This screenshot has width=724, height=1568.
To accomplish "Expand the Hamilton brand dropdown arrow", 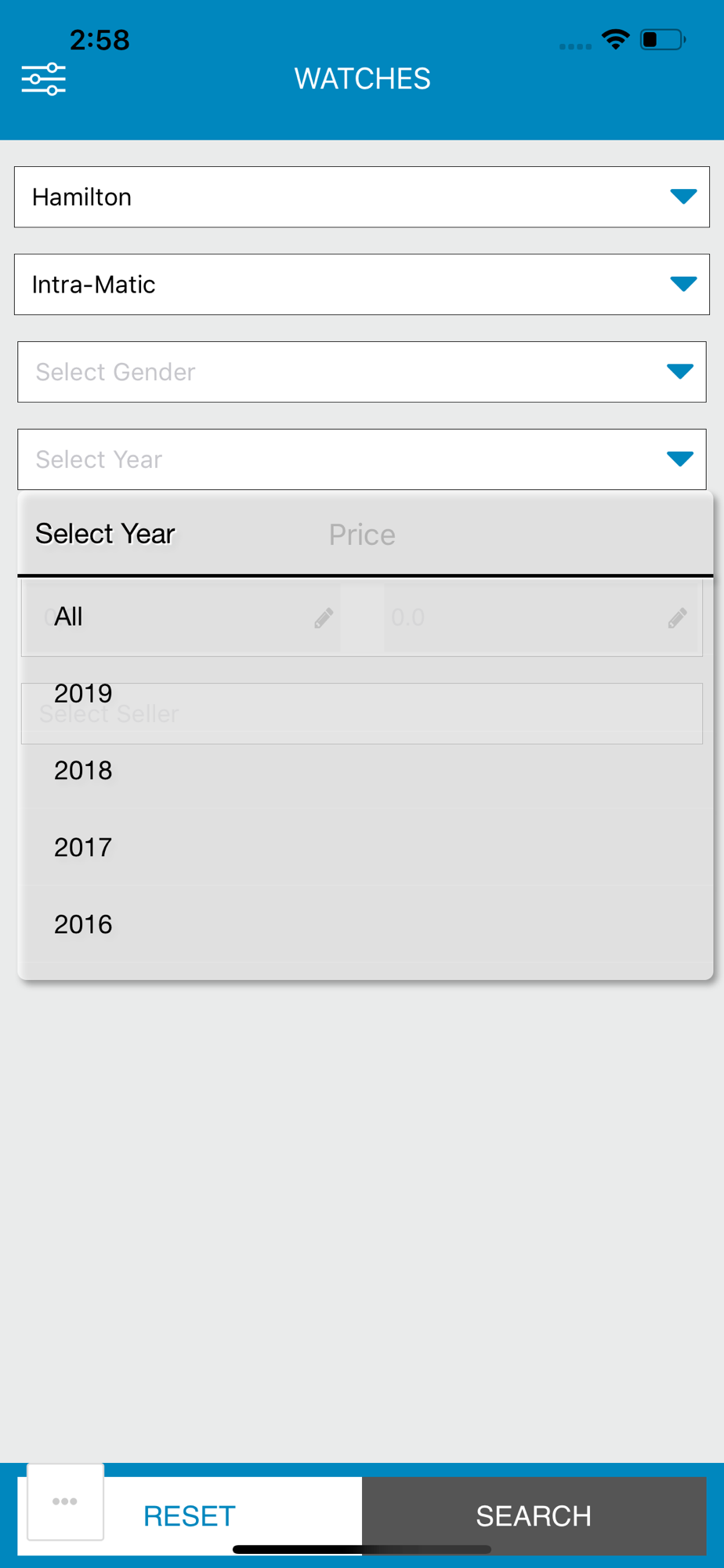I will point(683,197).
